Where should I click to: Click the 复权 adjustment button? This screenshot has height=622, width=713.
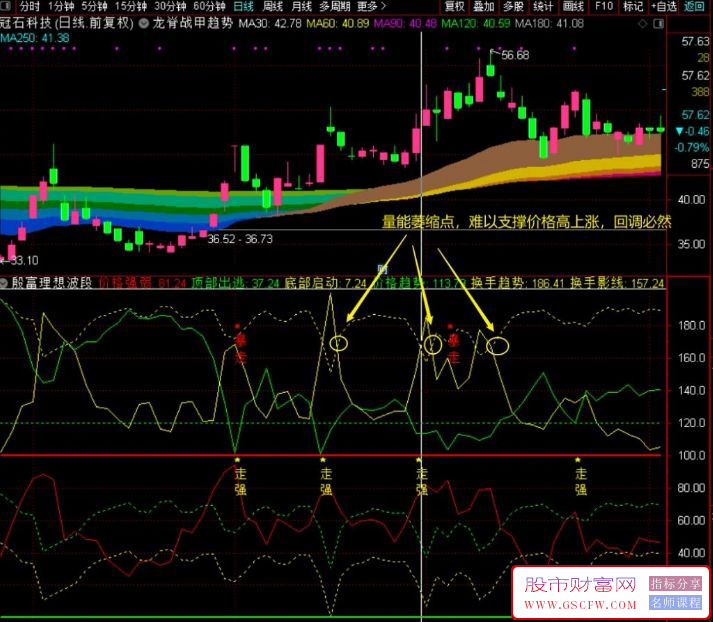(454, 6)
